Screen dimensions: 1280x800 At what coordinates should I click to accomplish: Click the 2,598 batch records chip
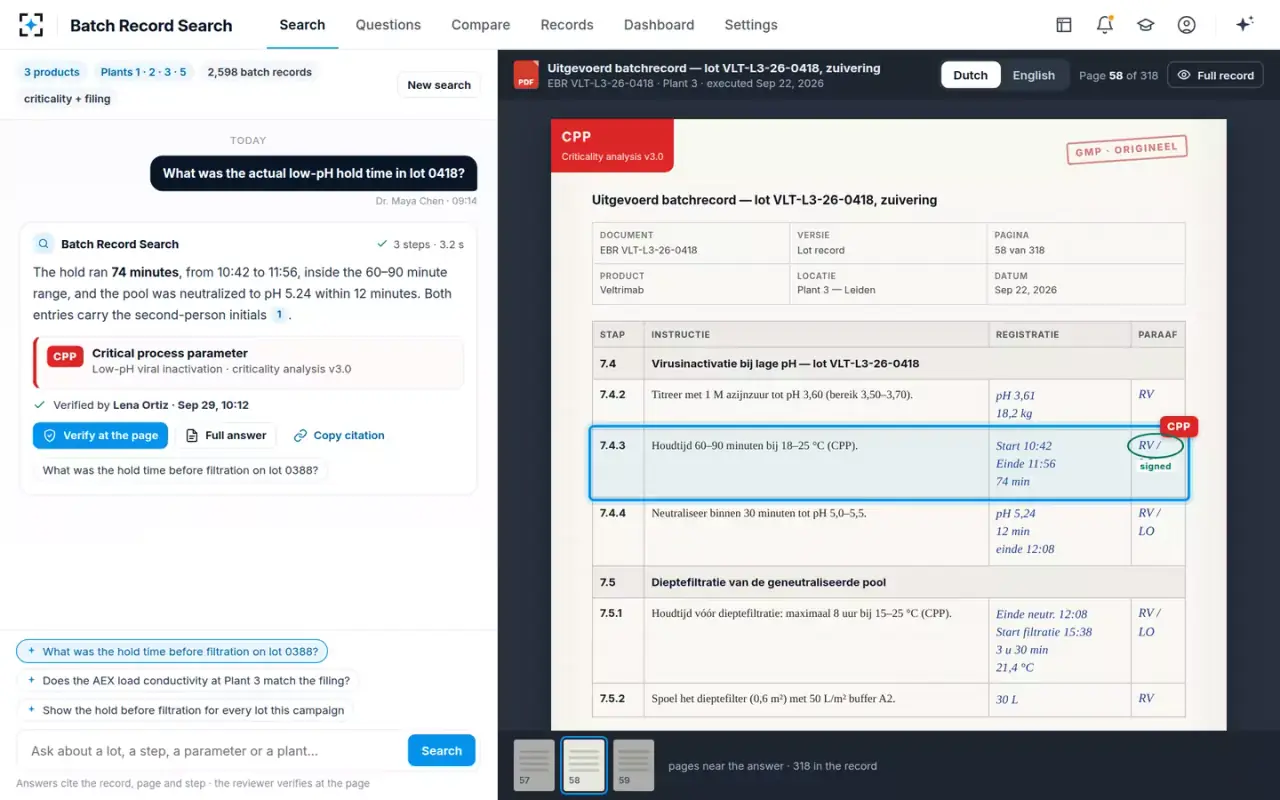pyautogui.click(x=260, y=72)
